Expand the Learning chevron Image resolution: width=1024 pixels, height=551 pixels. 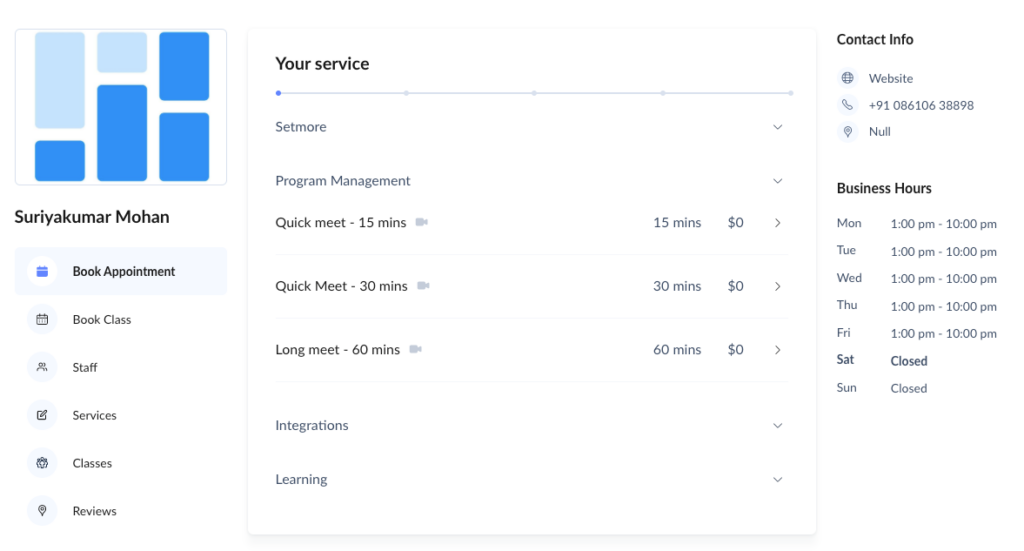(777, 479)
